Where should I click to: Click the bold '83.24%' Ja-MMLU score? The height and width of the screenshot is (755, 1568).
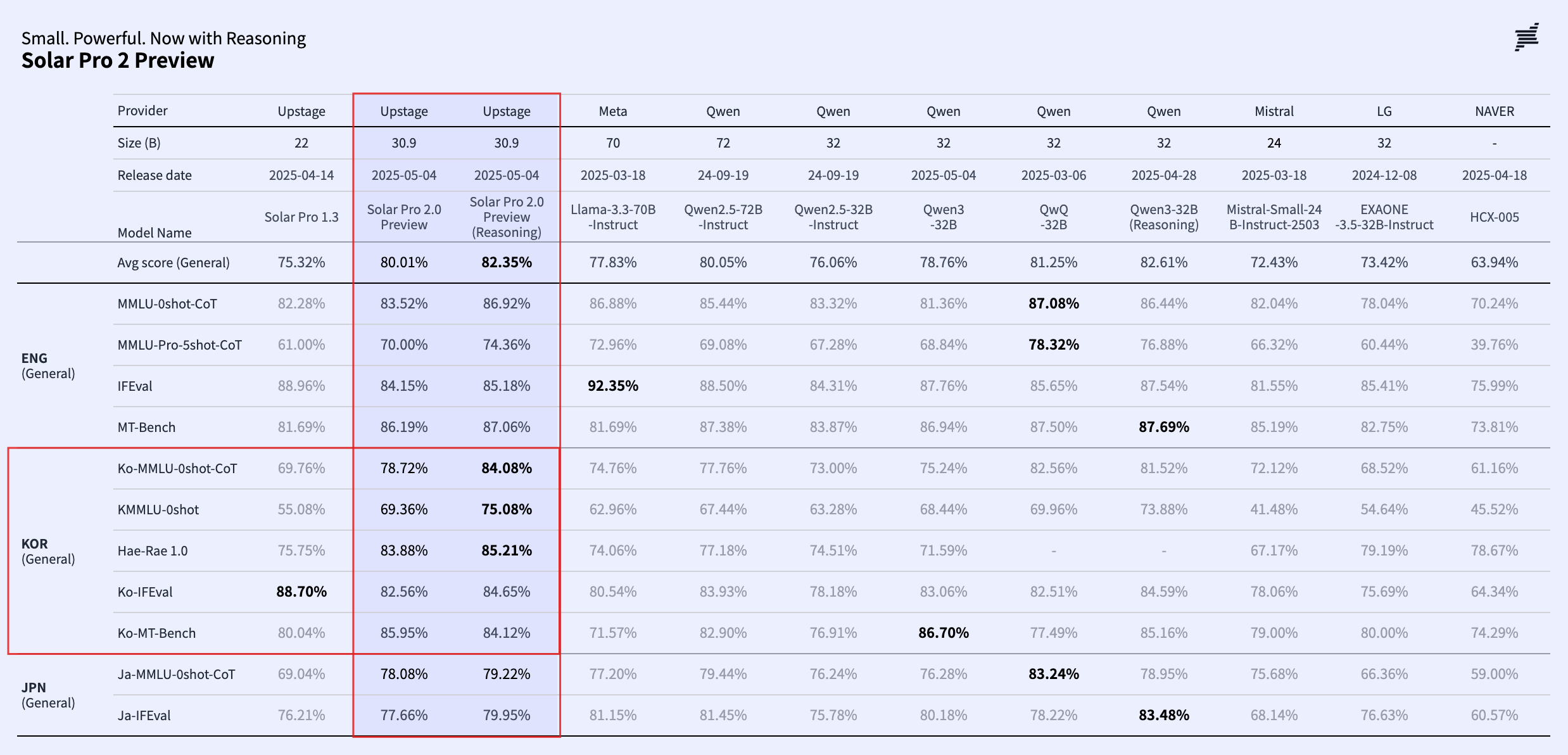(1054, 674)
